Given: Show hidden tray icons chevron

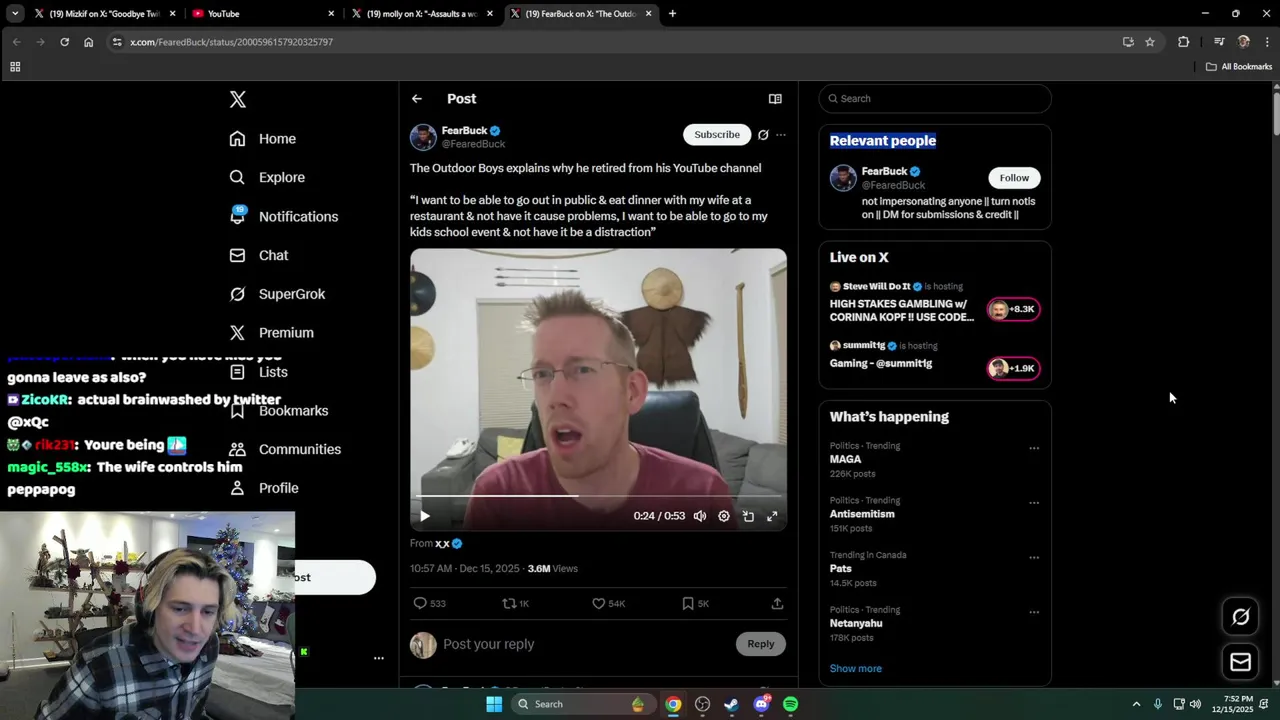Looking at the screenshot, I should click(1136, 704).
